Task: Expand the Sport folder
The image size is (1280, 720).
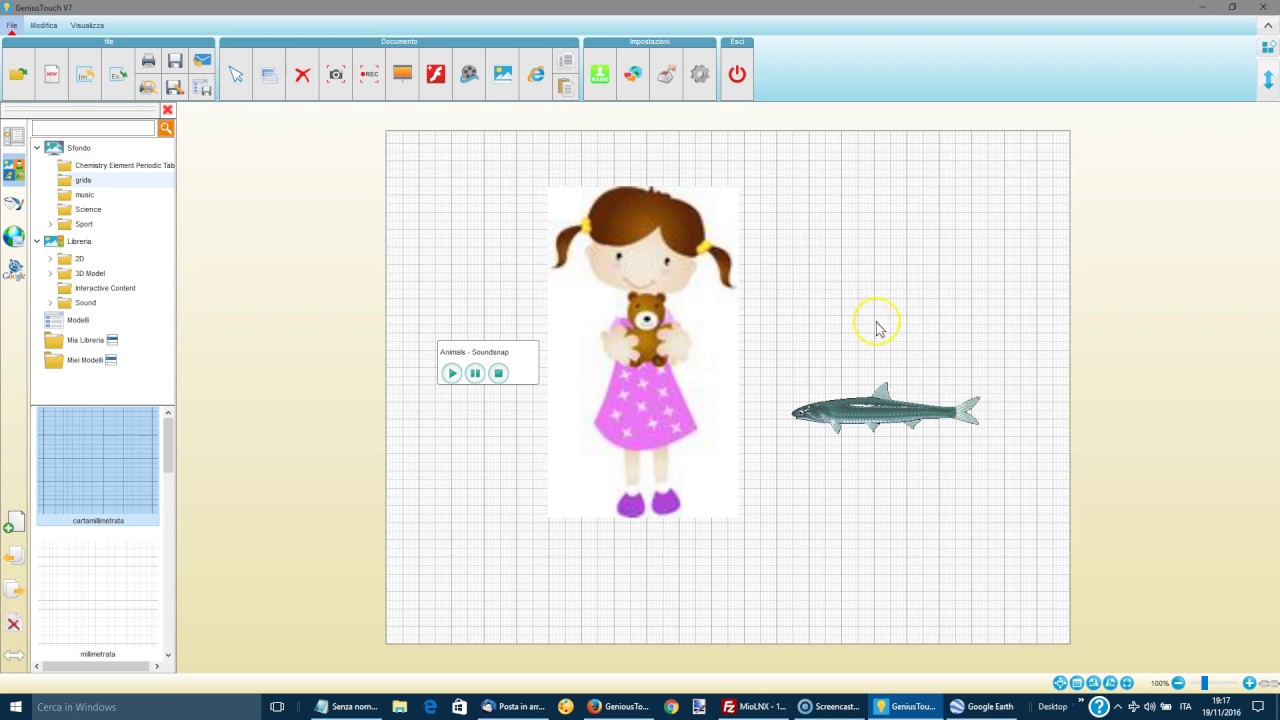Action: click(x=50, y=224)
